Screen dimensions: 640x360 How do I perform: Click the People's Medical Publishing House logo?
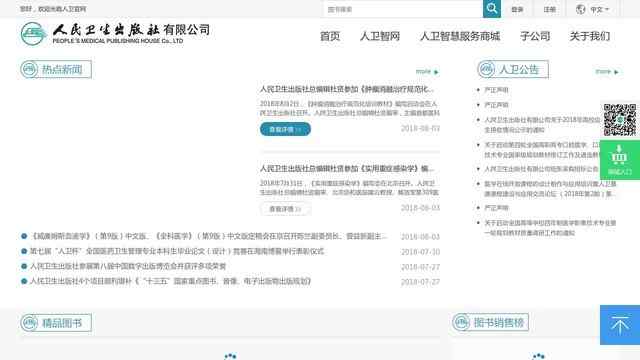(x=115, y=33)
